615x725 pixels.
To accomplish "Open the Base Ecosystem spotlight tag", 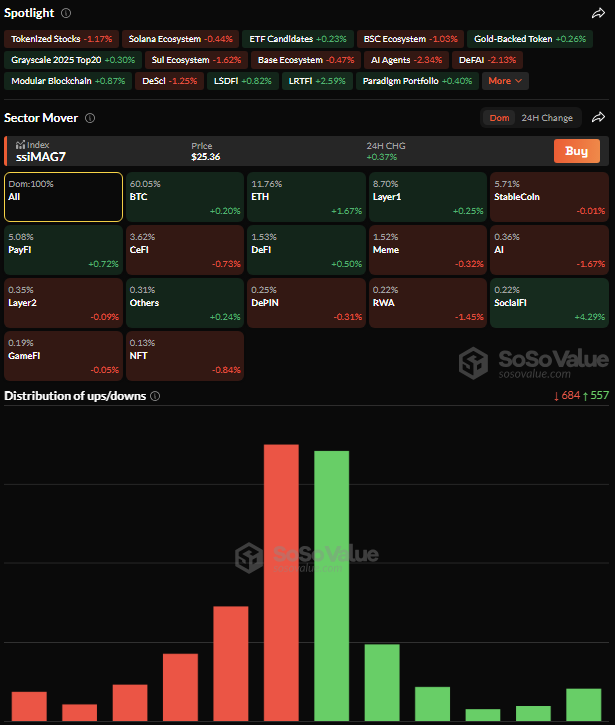I will tap(306, 60).
